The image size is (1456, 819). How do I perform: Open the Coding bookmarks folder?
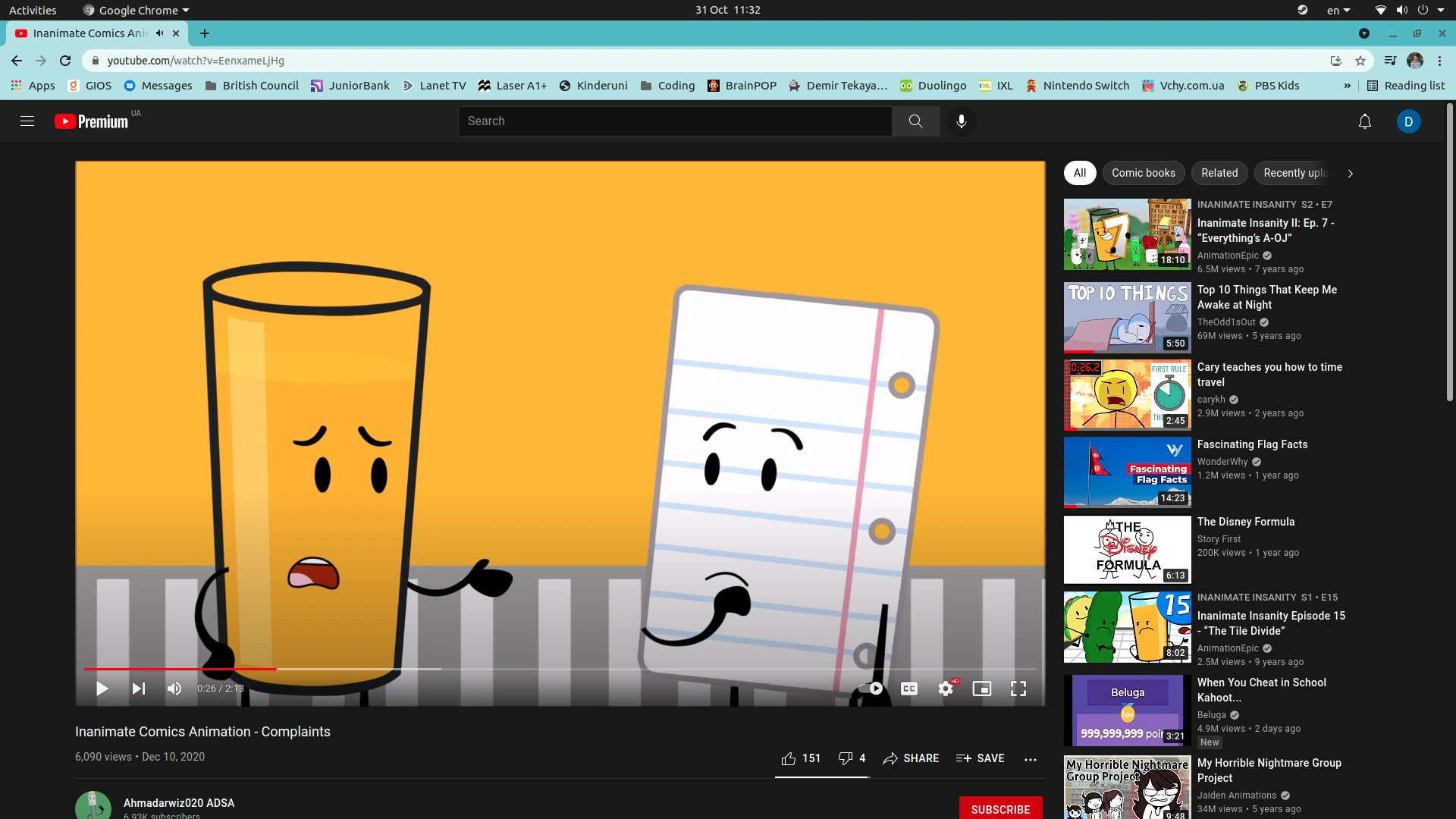click(667, 86)
